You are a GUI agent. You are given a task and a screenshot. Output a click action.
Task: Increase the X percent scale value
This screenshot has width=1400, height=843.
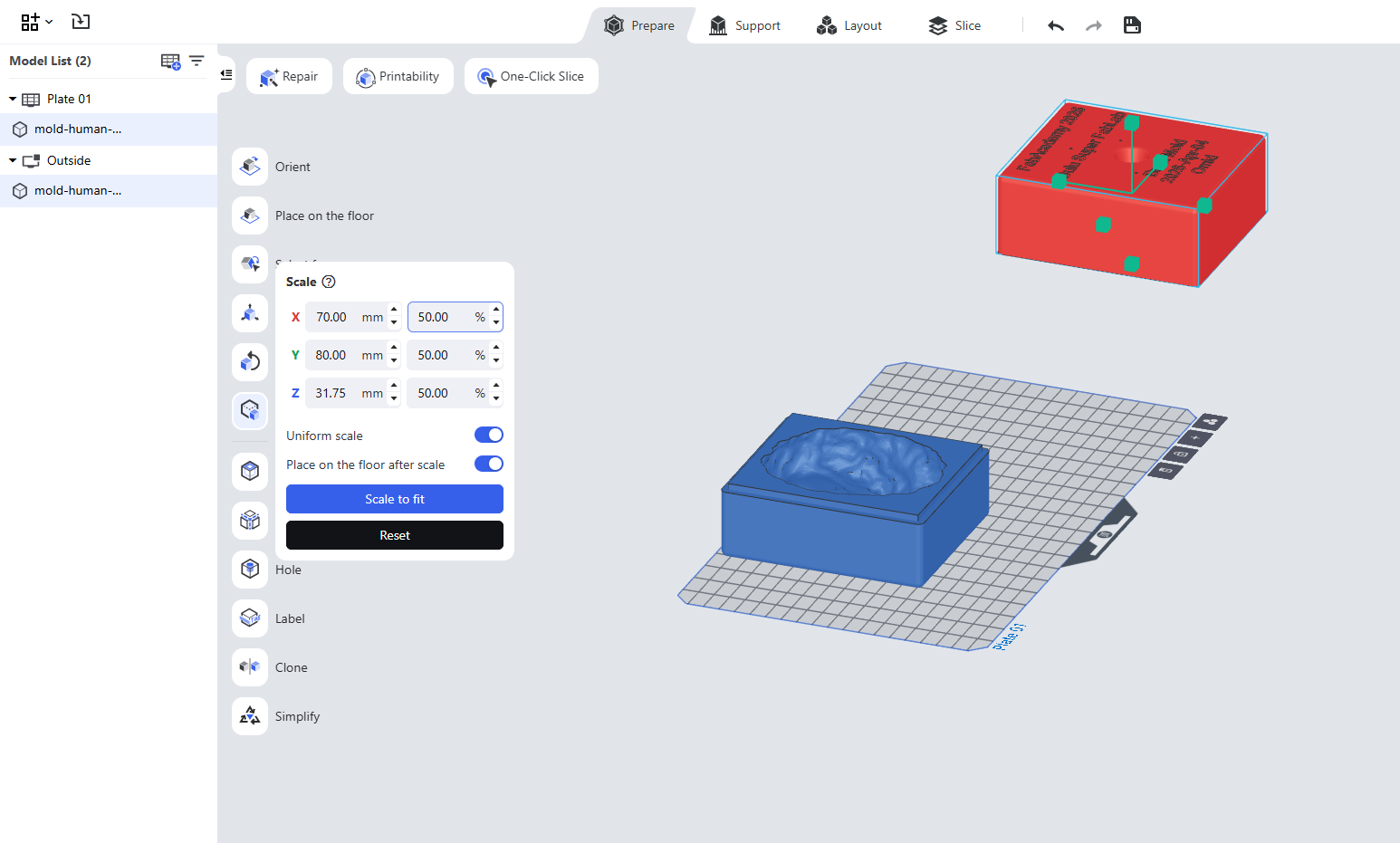pos(496,310)
